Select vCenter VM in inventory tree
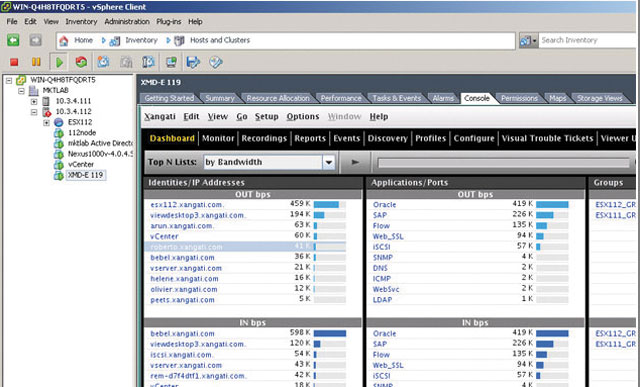Image resolution: width=640 pixels, height=387 pixels. (x=81, y=164)
